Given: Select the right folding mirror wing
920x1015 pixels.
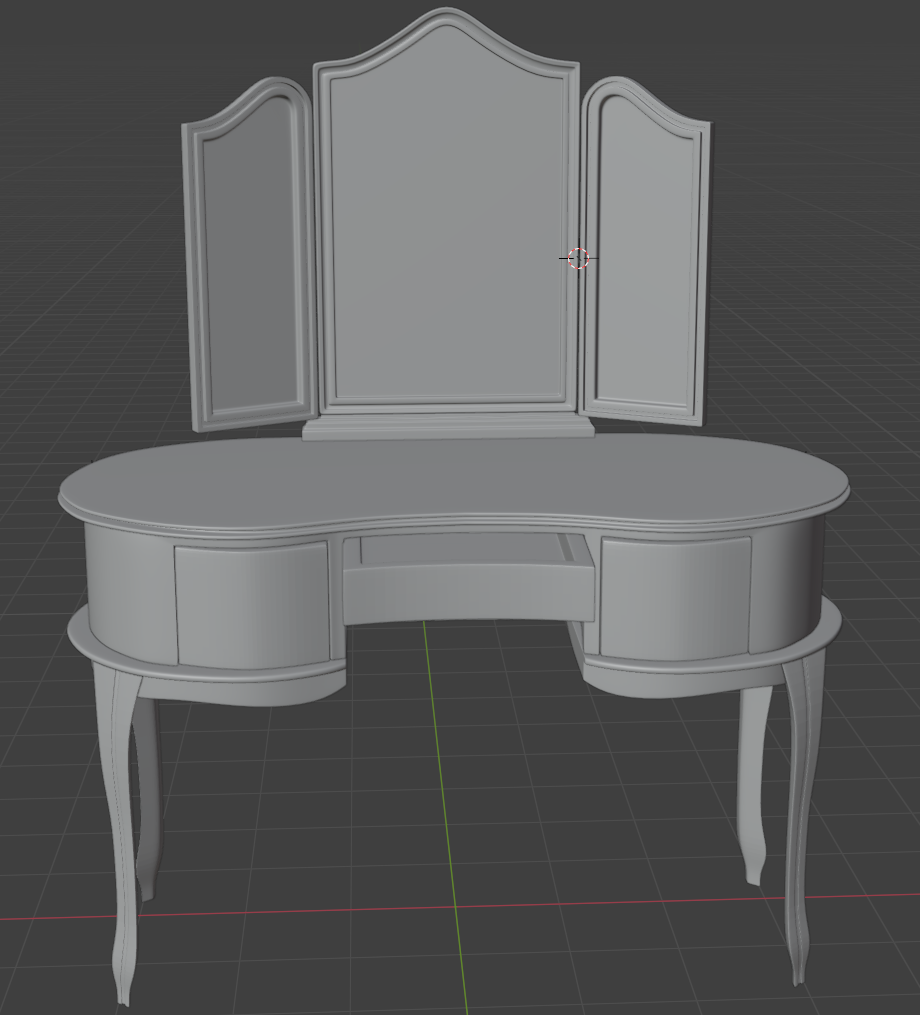Looking at the screenshot, I should tap(645, 252).
